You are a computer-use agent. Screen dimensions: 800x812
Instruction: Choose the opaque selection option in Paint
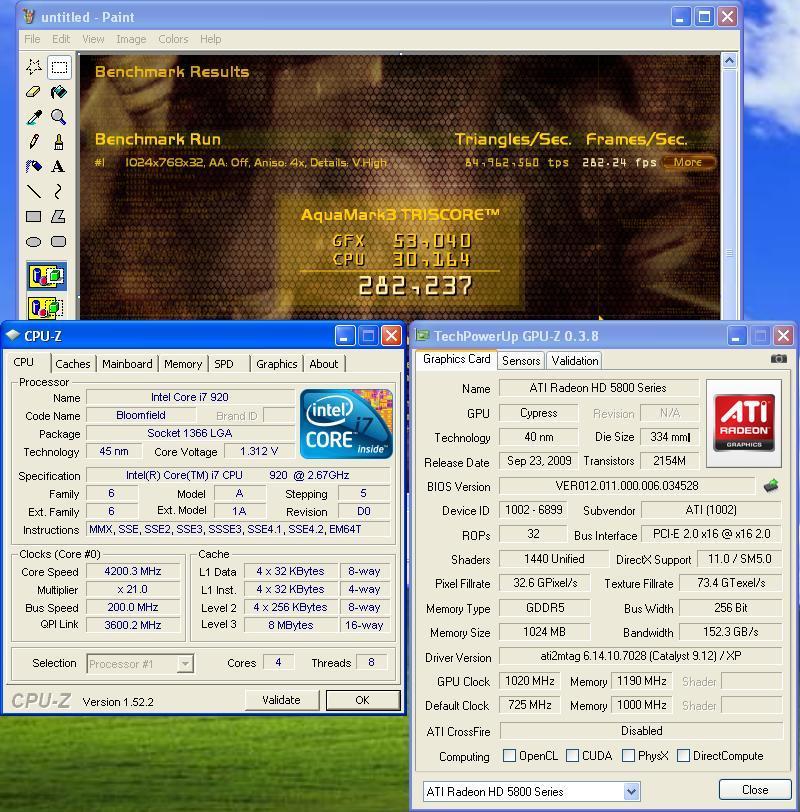(x=47, y=276)
